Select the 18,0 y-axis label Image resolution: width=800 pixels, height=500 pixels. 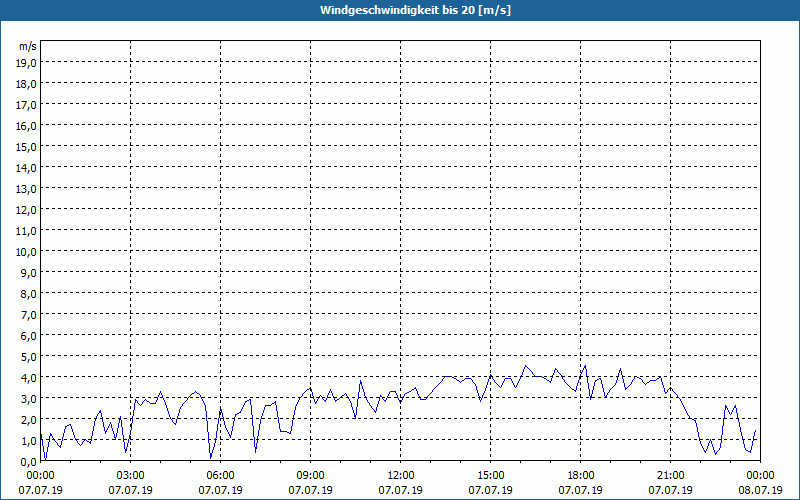pos(26,84)
